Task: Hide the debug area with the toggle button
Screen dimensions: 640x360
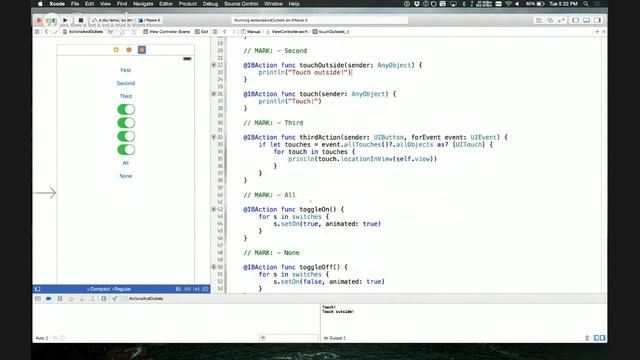Action: tap(38, 299)
